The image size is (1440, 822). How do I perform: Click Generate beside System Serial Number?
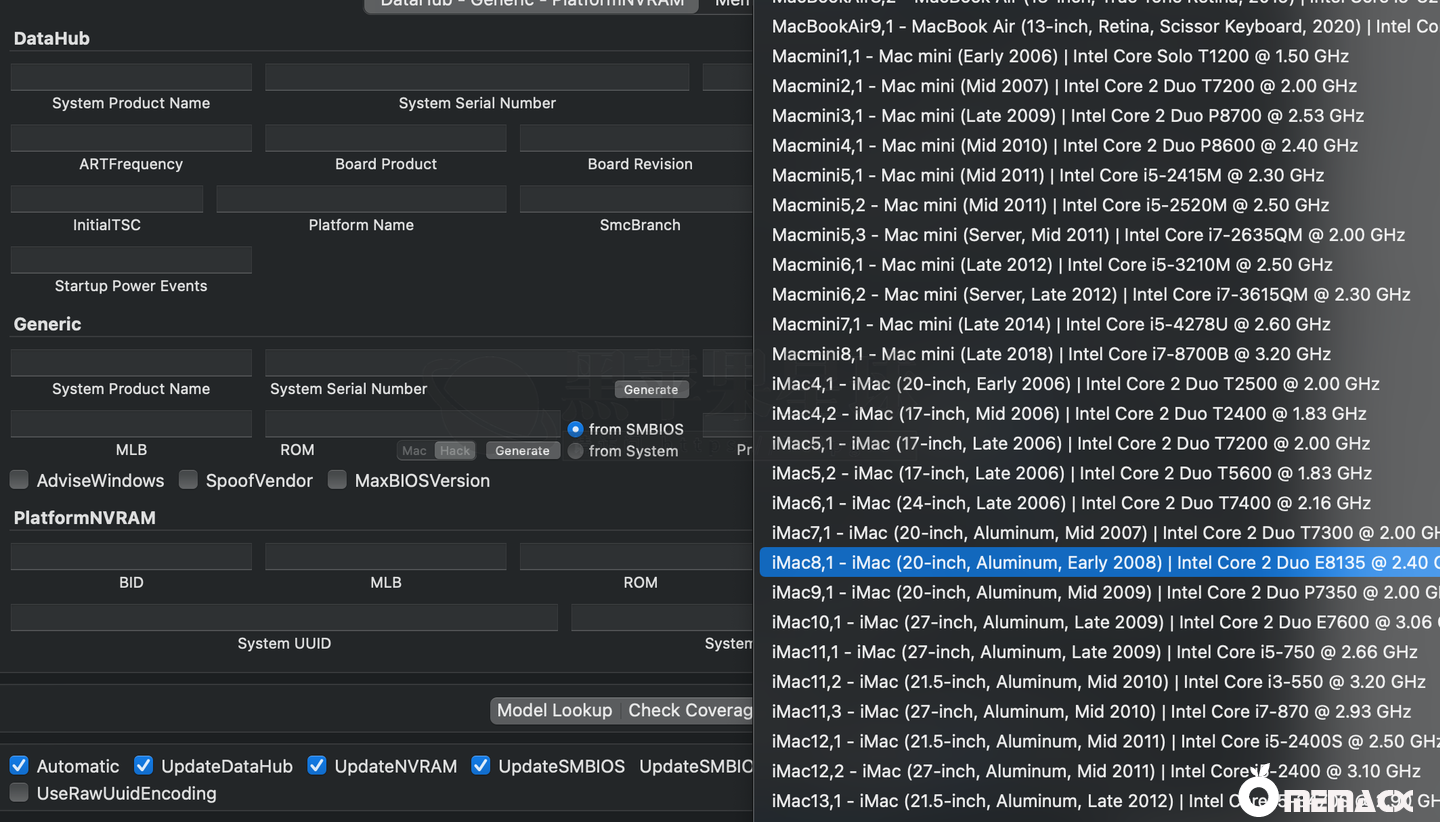pyautogui.click(x=651, y=390)
